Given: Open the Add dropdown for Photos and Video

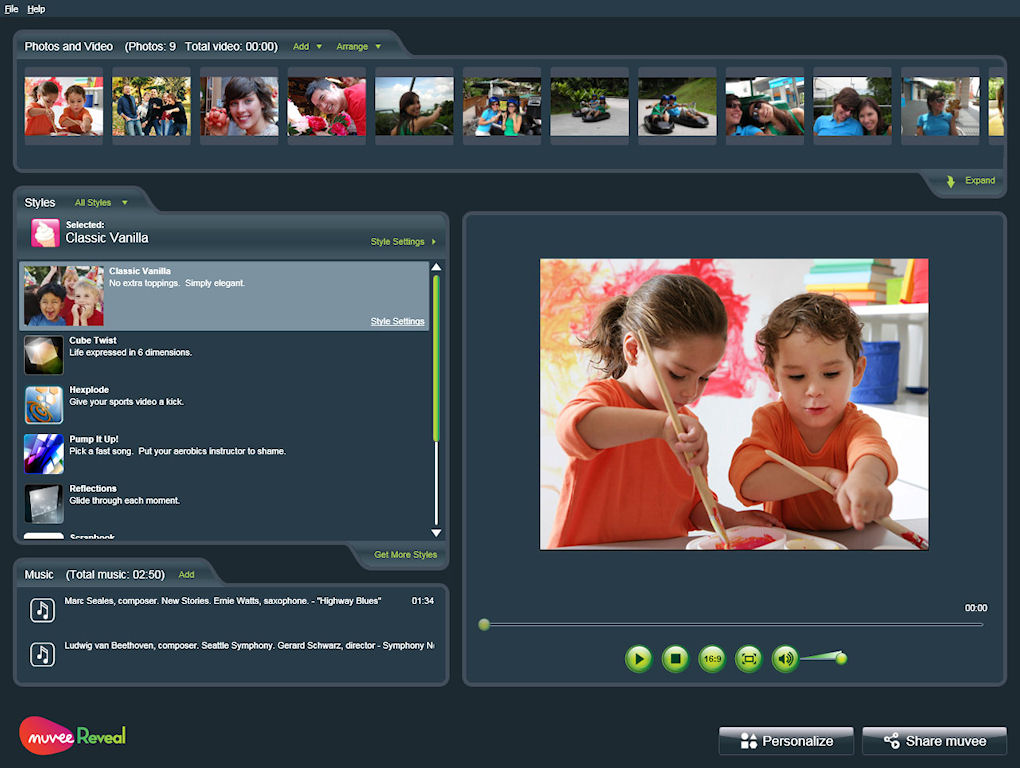Looking at the screenshot, I should pos(307,47).
